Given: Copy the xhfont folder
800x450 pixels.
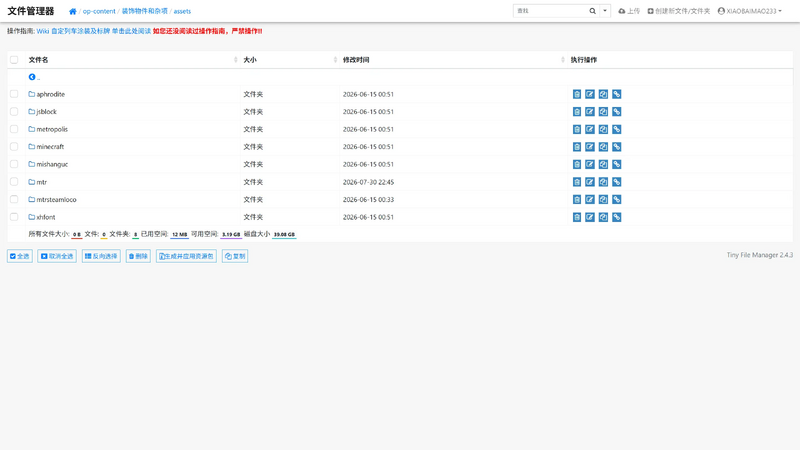Looking at the screenshot, I should tap(603, 217).
